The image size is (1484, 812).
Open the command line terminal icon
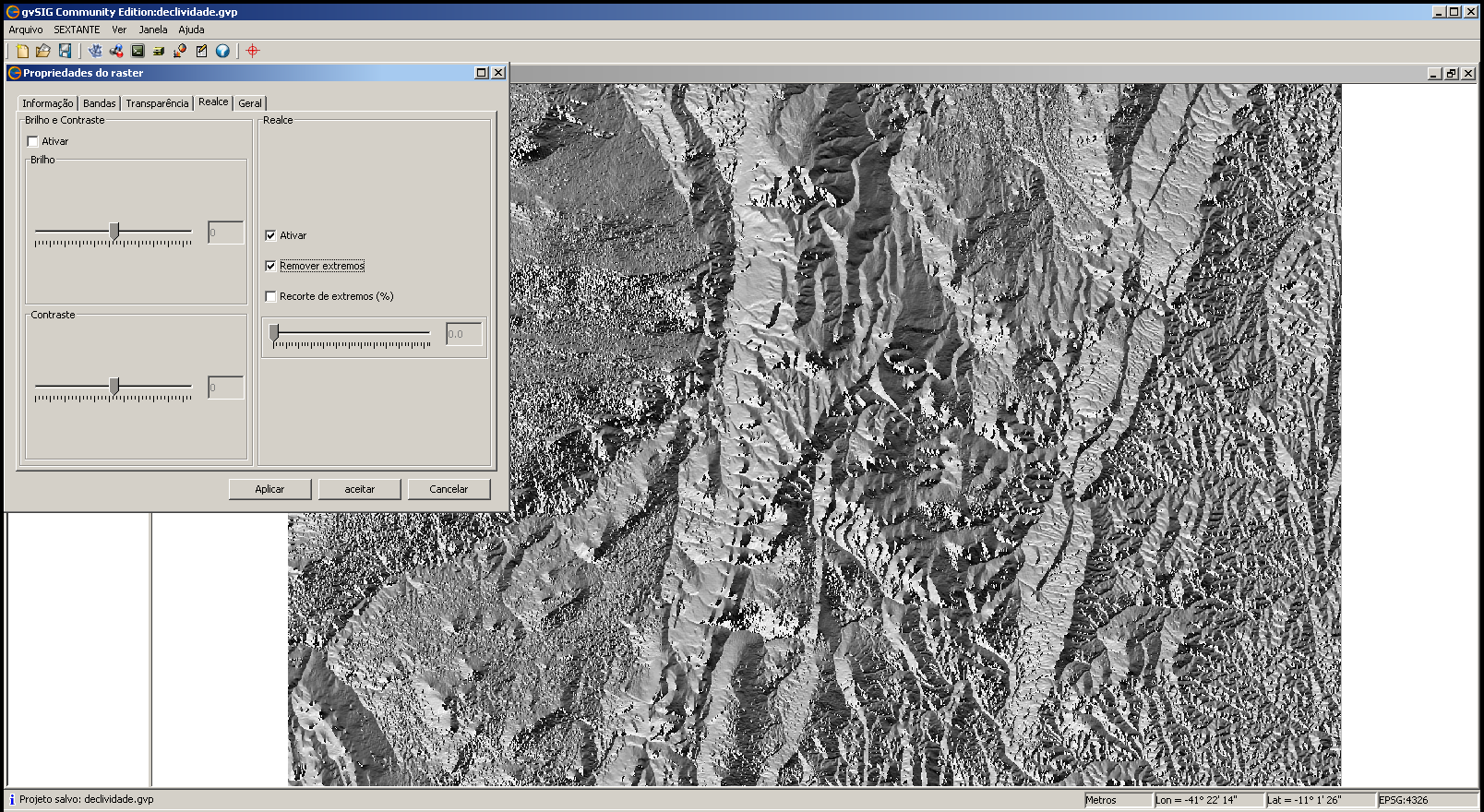click(x=138, y=51)
